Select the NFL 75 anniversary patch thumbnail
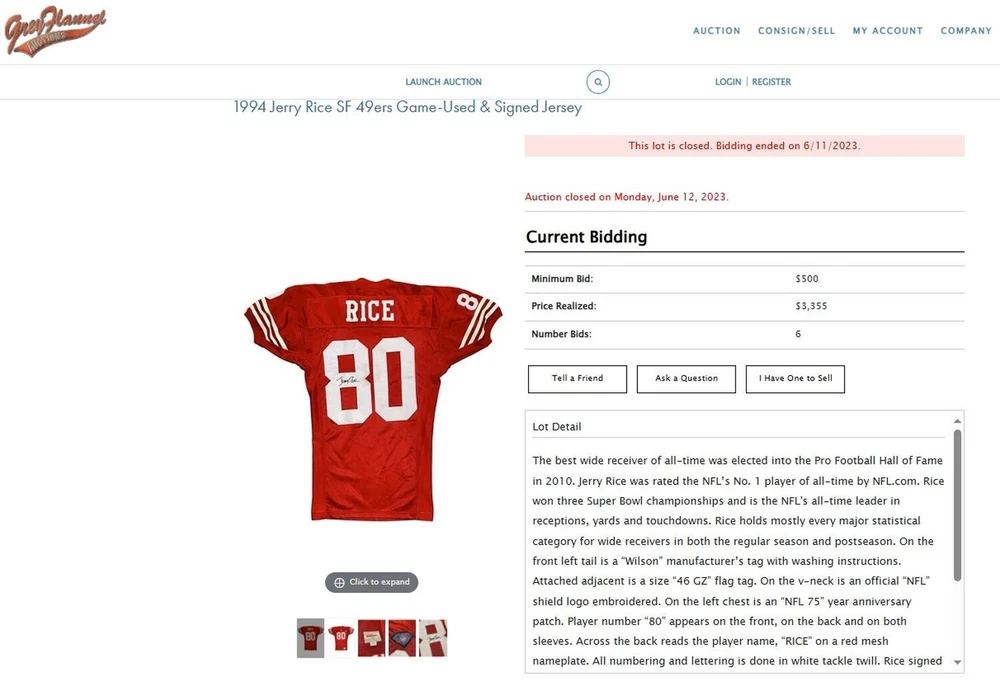This screenshot has width=1000, height=681. point(402,638)
